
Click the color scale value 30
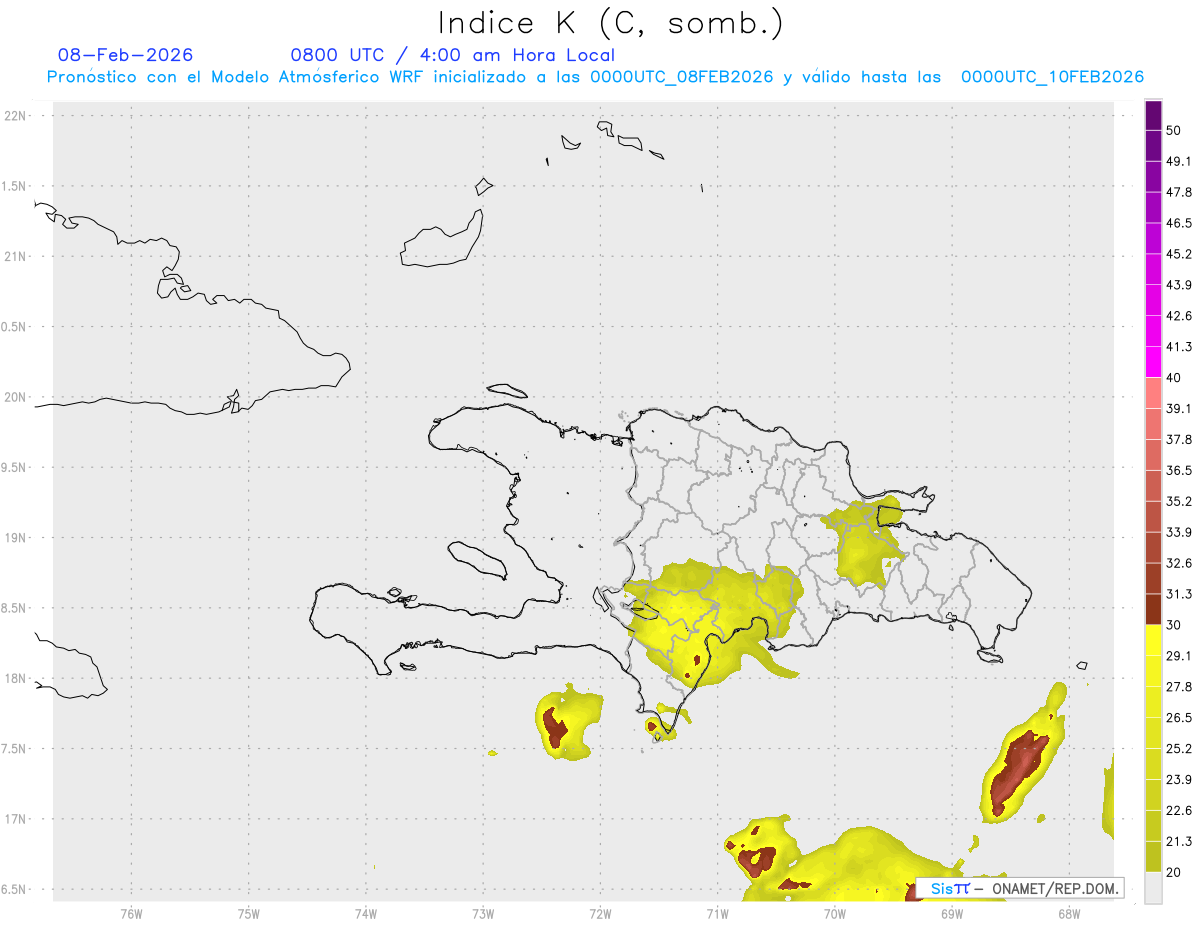(1174, 625)
